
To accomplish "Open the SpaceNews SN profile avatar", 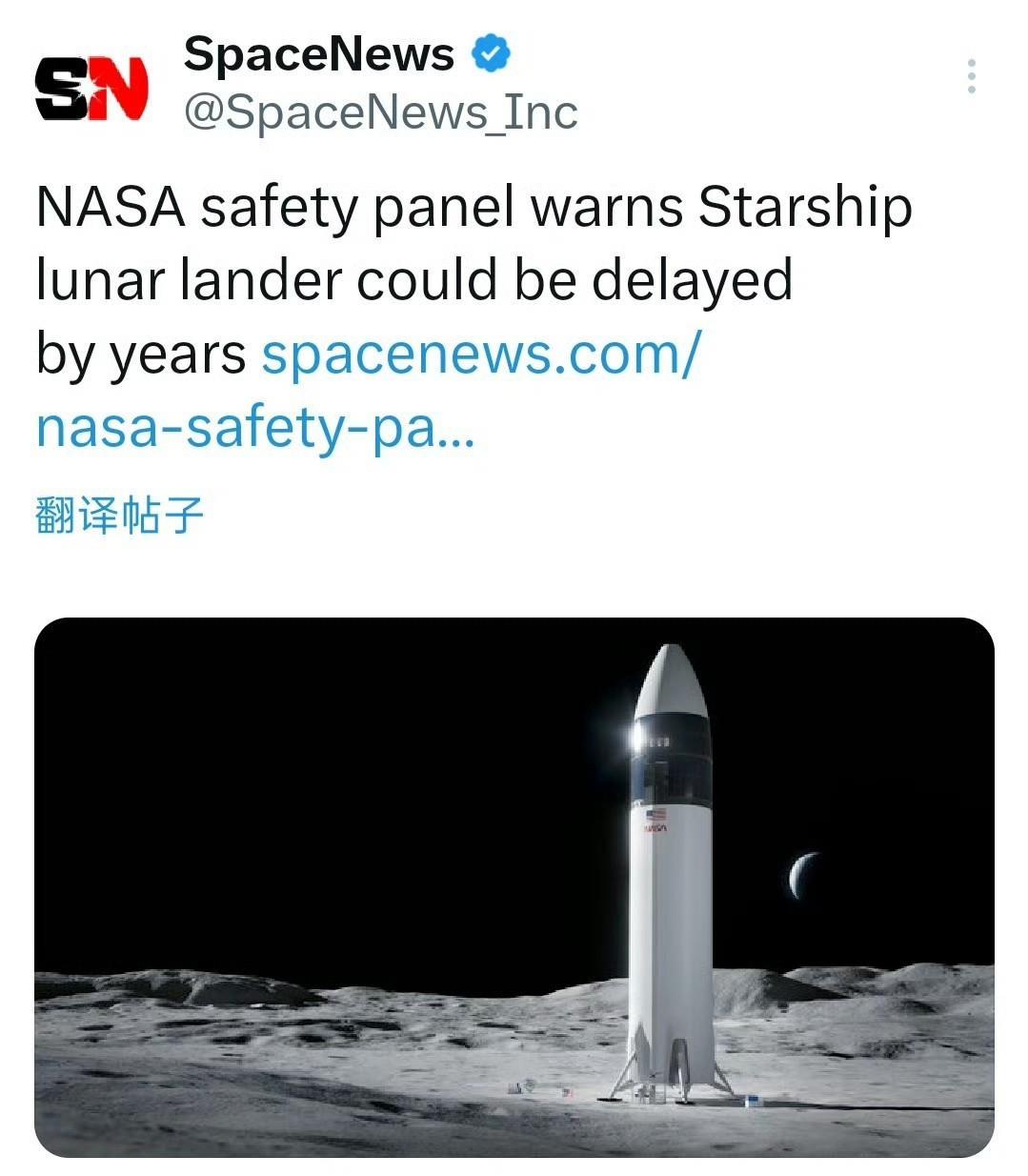I will pos(92,88).
